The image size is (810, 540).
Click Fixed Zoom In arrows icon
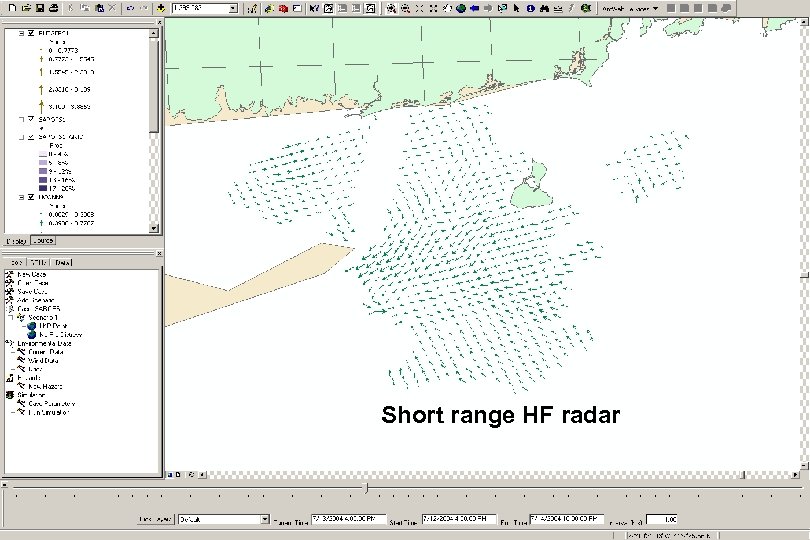(x=419, y=8)
